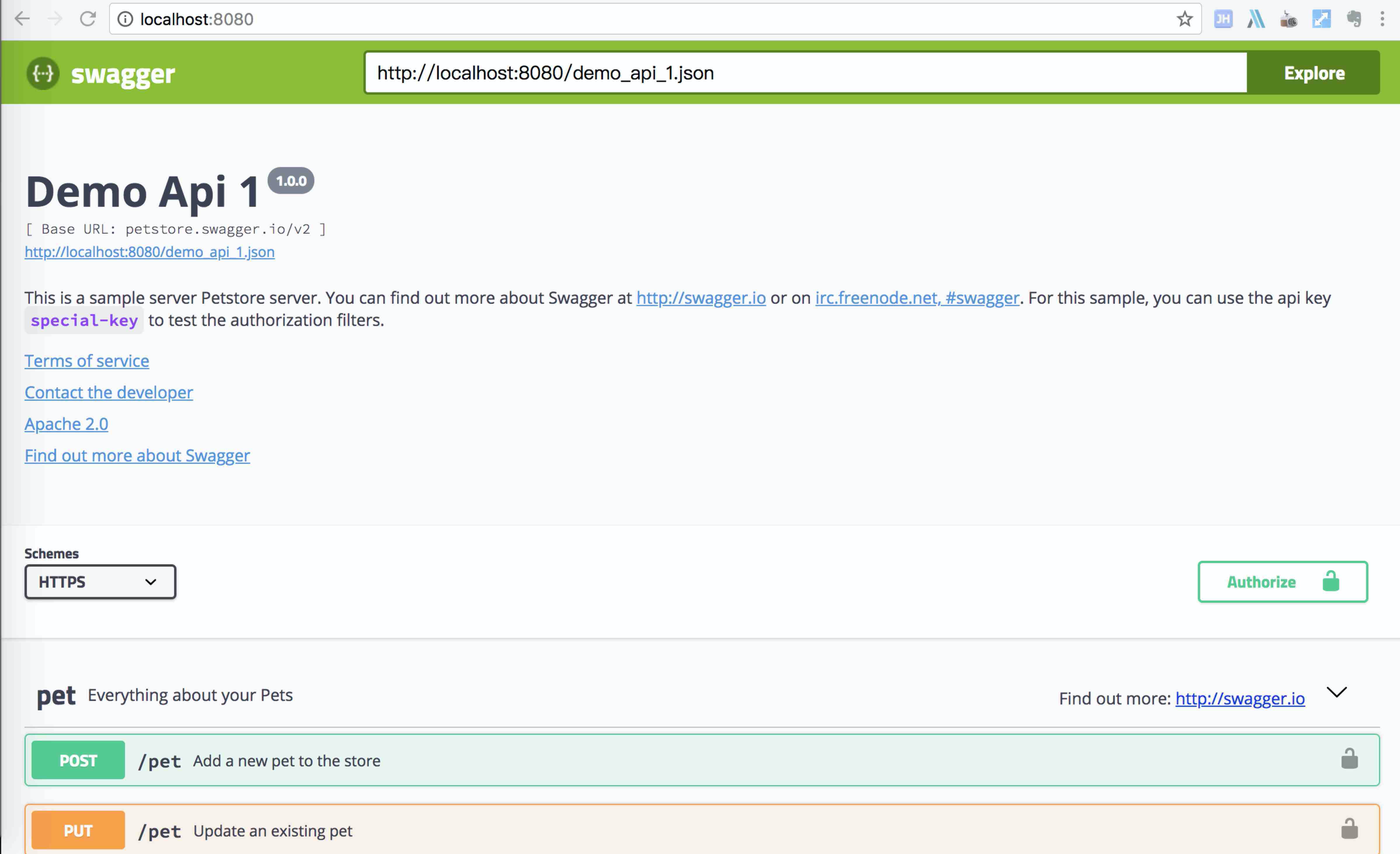Viewport: 1400px width, 854px height.
Task: Open the JH browser extension
Action: [1223, 19]
